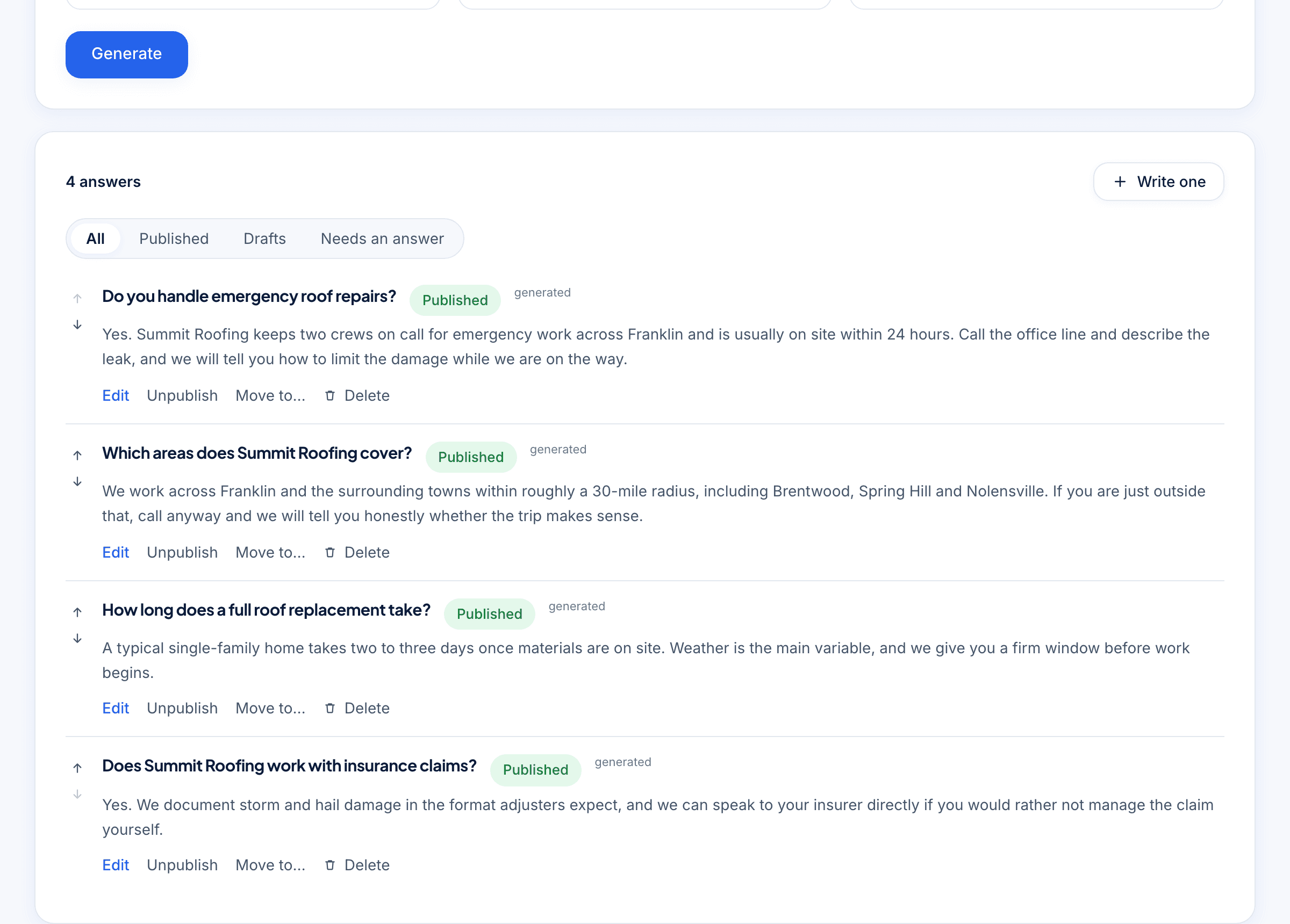Move insurance claims question down
This screenshot has height=924, width=1290.
pyautogui.click(x=77, y=795)
